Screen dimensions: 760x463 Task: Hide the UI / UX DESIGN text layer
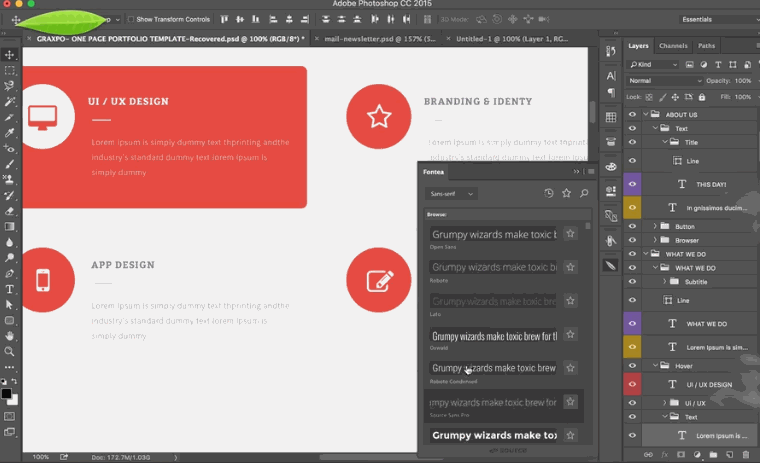pos(632,384)
